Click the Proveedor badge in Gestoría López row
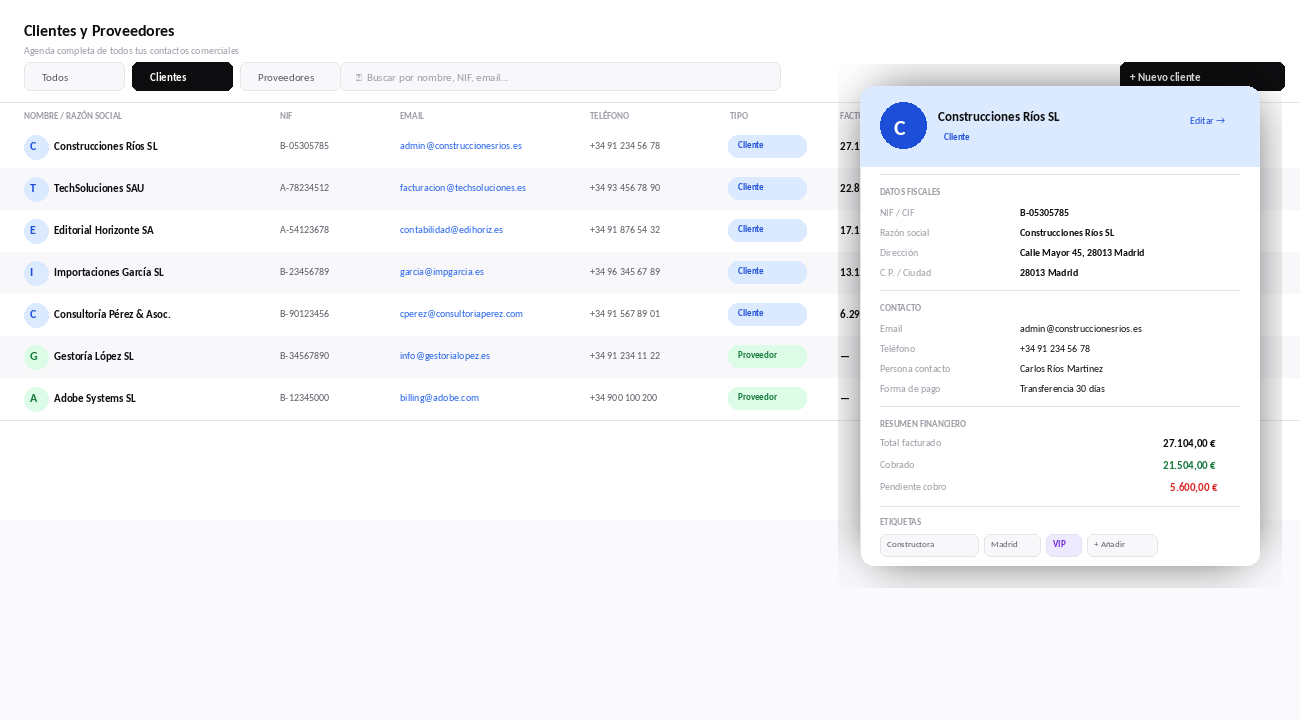The height and width of the screenshot is (720, 1300). pos(767,356)
